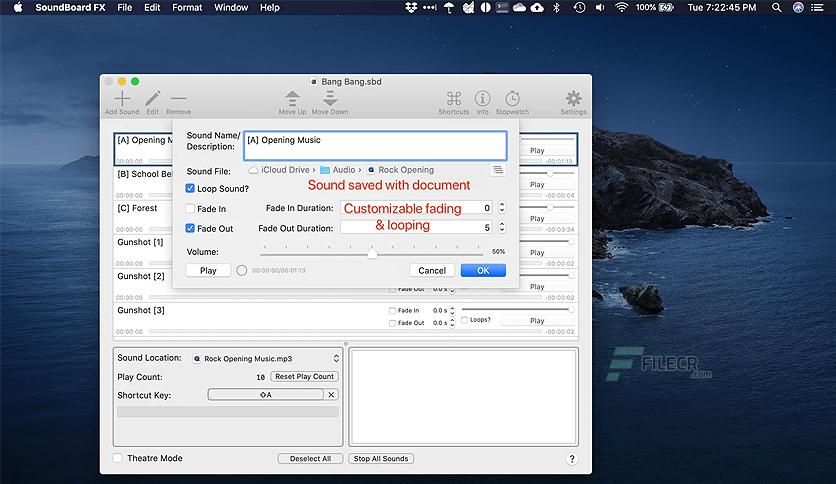This screenshot has height=484, width=836.
Task: Click the volume speaker menu bar icon
Action: [x=600, y=7]
